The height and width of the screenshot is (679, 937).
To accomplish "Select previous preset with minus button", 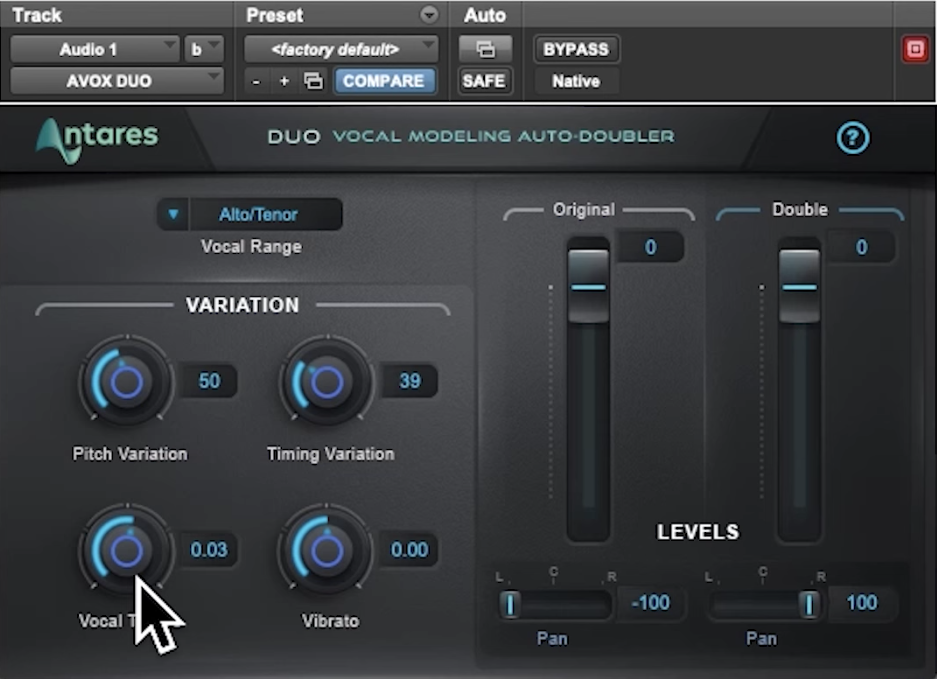I will tap(256, 81).
